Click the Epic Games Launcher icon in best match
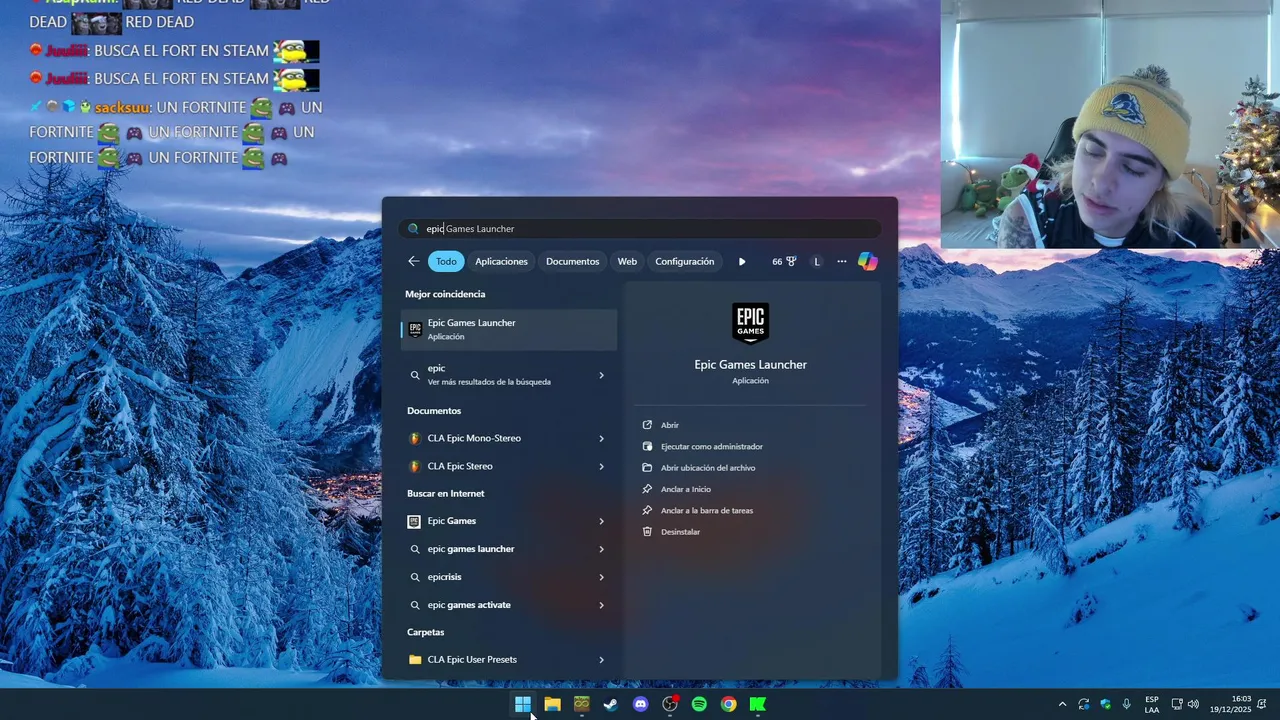This screenshot has height=720, width=1280. tap(415, 329)
